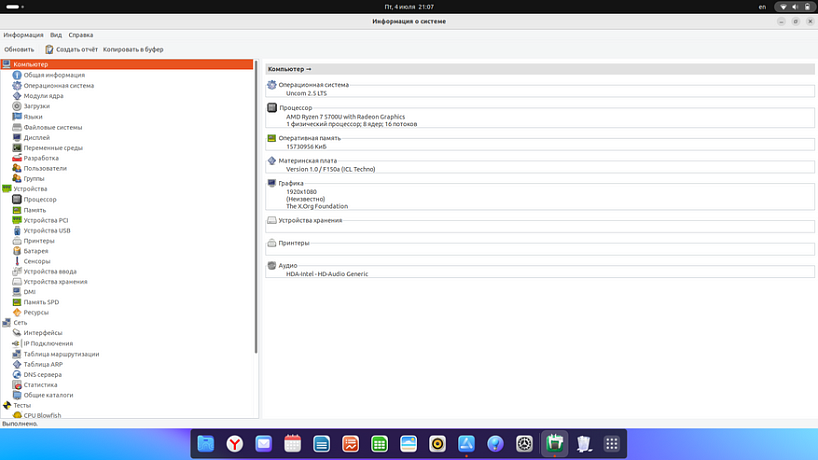The image size is (818, 460).
Task: Select the DNS servers entry
Action: (x=42, y=374)
